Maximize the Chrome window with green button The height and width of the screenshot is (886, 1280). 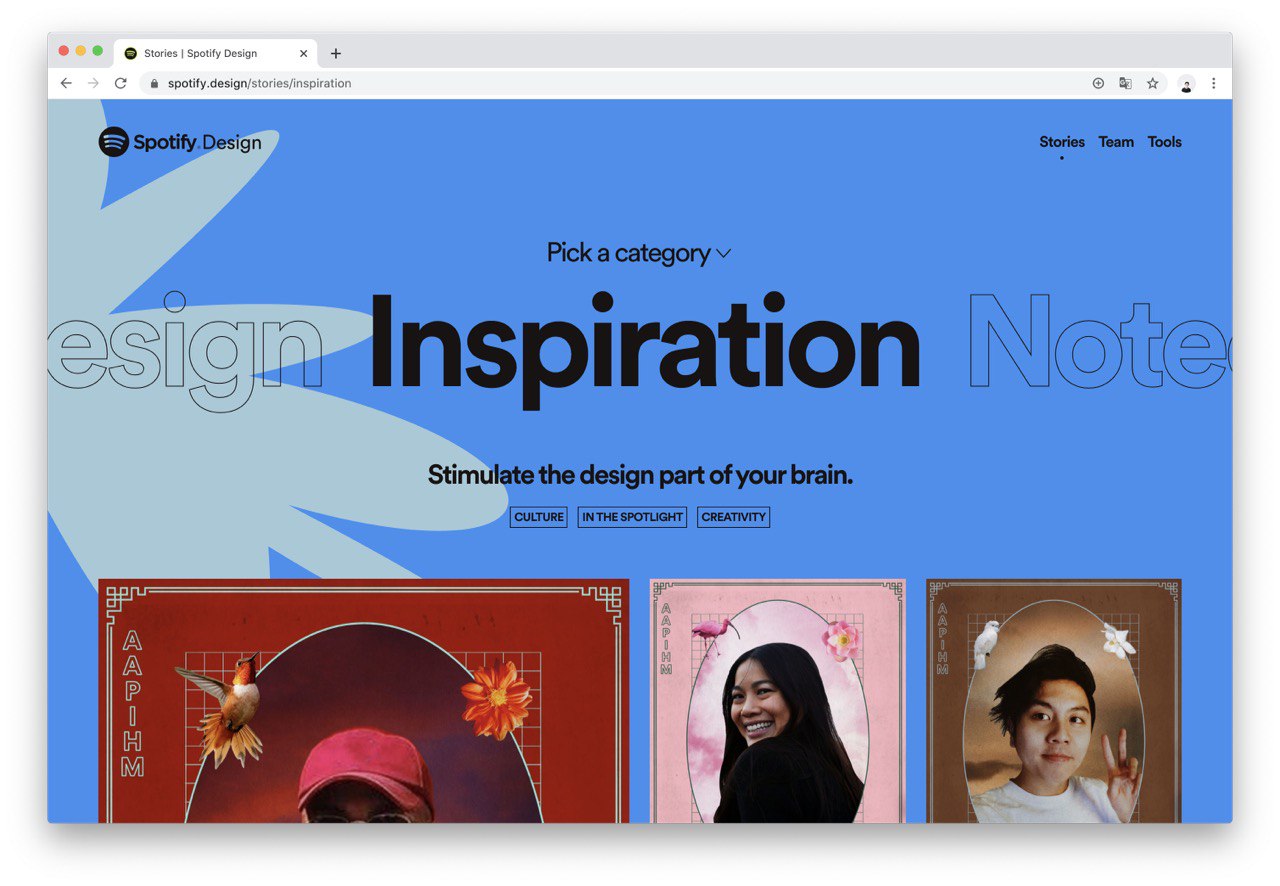98,51
